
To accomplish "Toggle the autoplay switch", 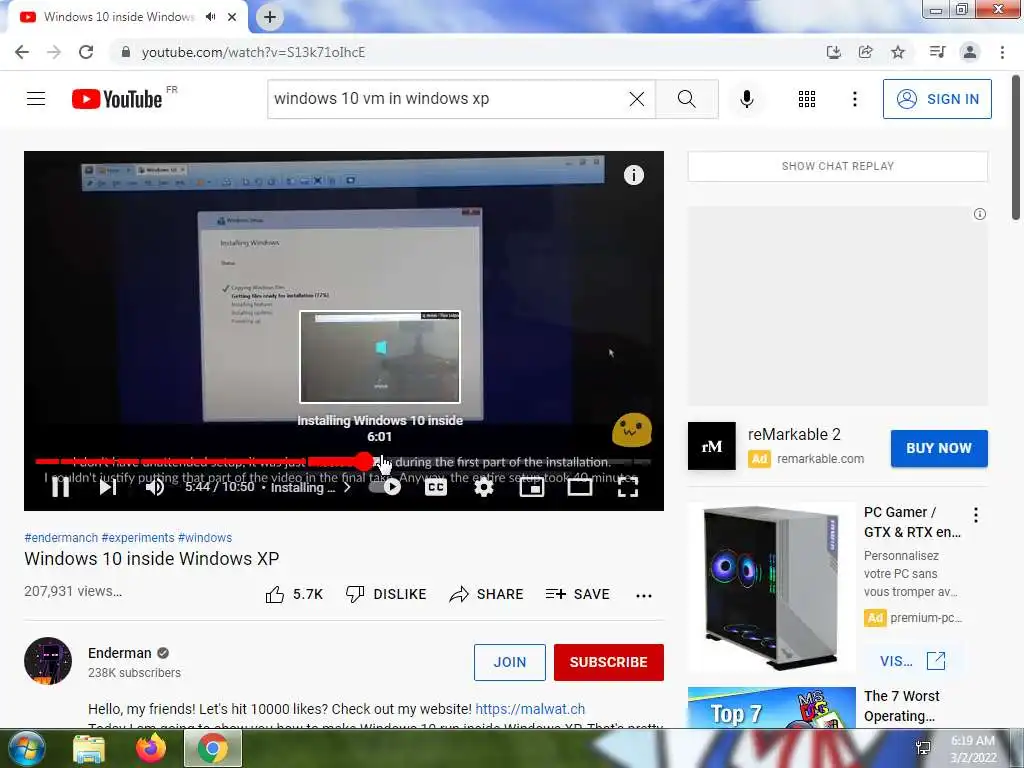I will (386, 487).
